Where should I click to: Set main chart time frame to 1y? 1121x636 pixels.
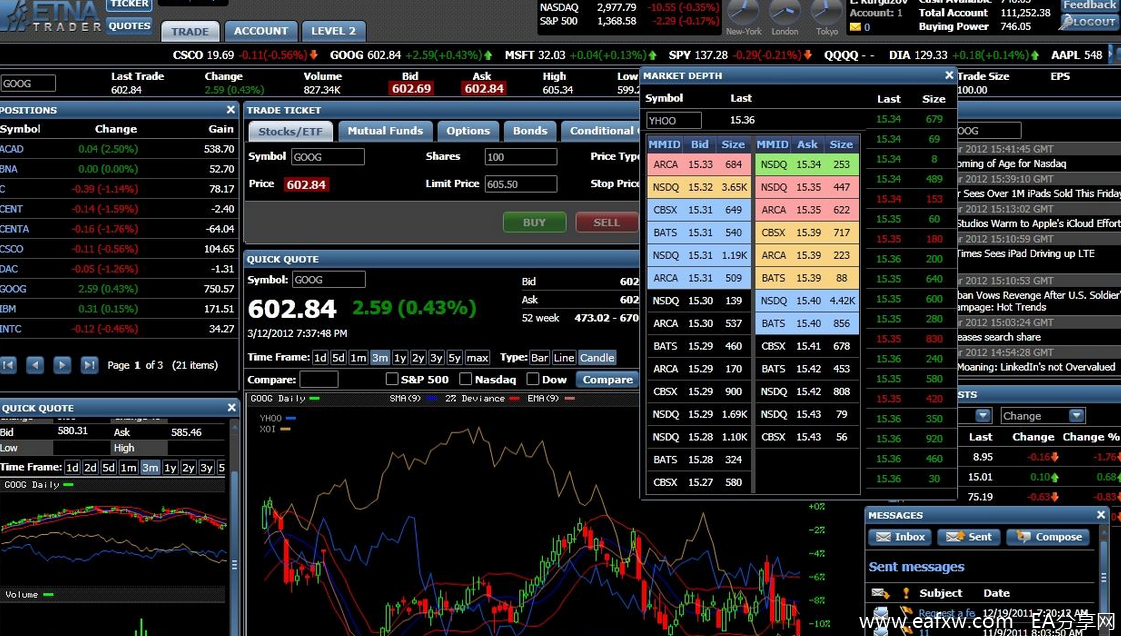coord(400,358)
